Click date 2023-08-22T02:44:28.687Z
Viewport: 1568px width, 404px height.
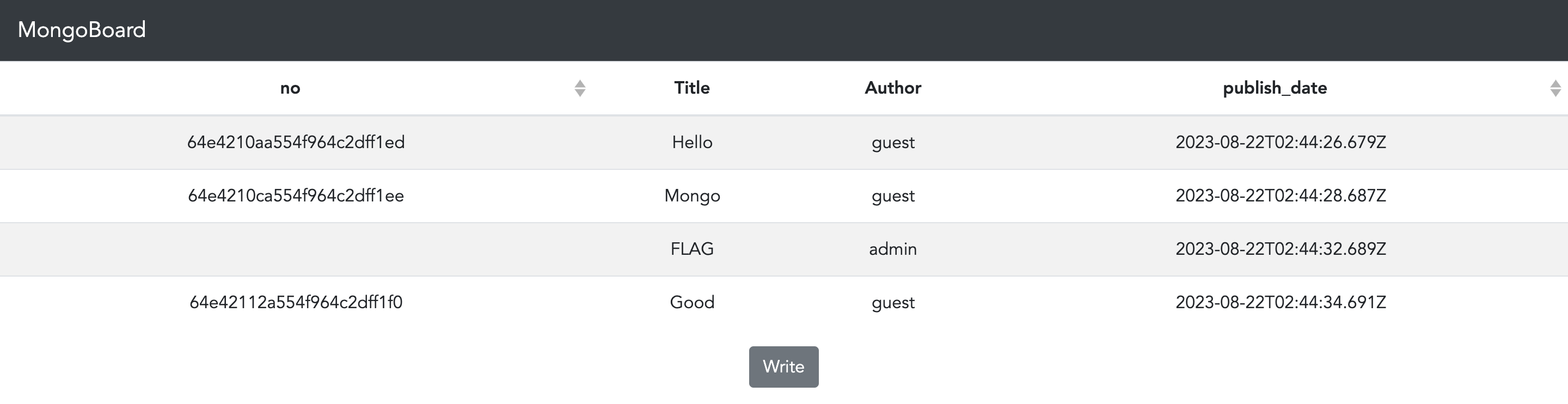pos(1281,196)
